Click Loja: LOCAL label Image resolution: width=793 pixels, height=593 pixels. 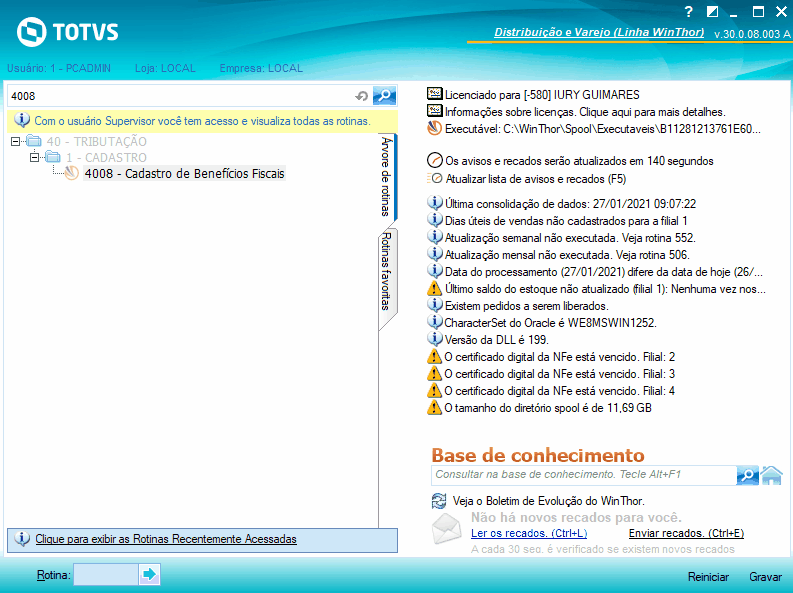tap(165, 68)
